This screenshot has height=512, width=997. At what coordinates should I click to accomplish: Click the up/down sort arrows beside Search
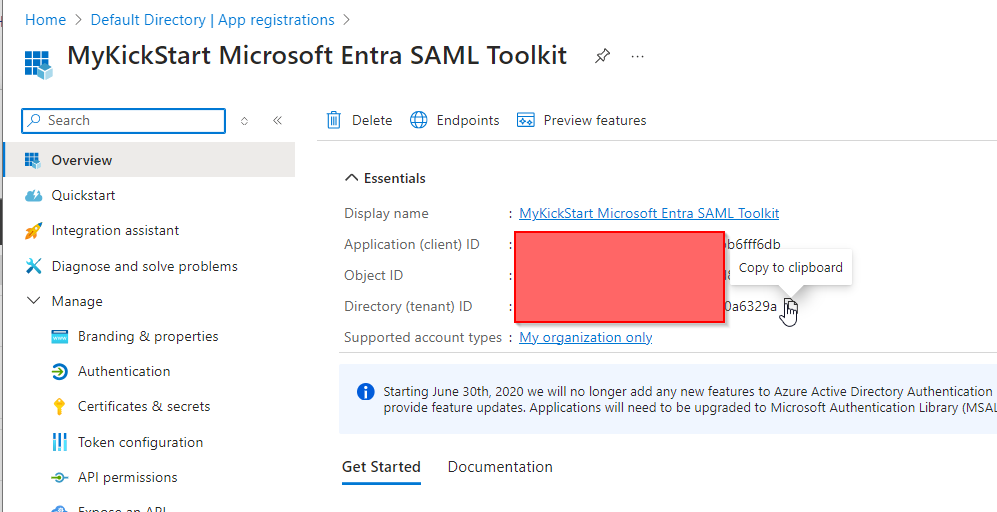pyautogui.click(x=245, y=120)
